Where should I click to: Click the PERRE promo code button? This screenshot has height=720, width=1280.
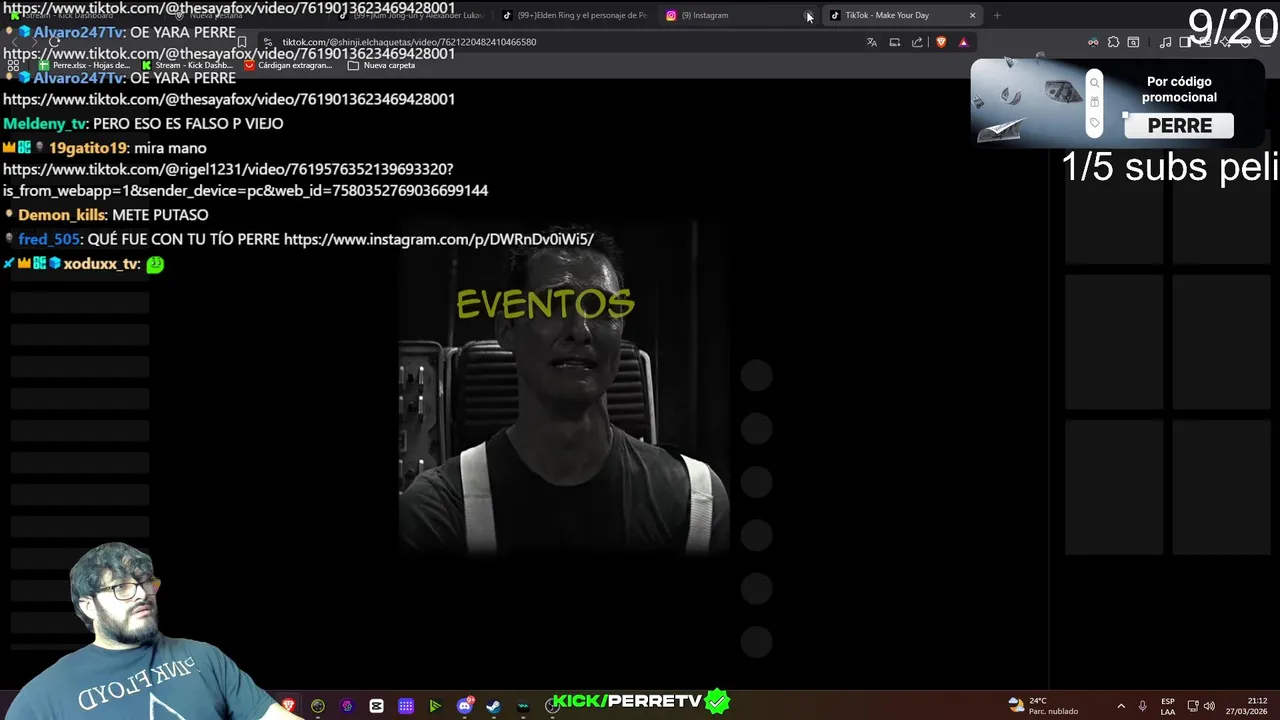click(x=1179, y=125)
